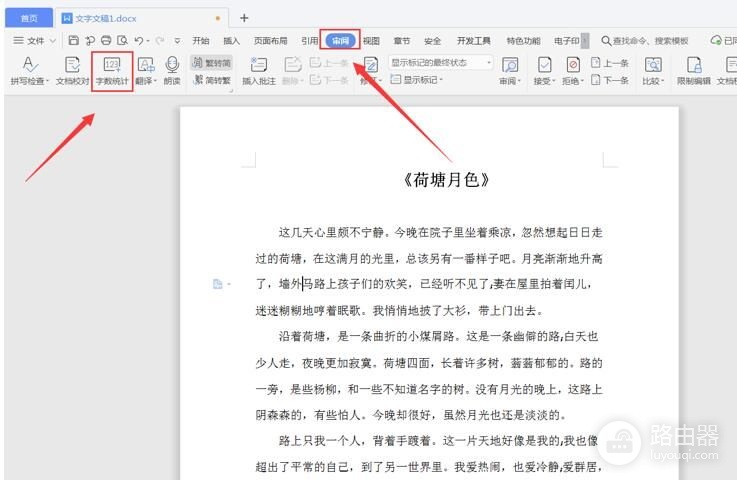
Task: Click the undo arrow
Action: click(138, 41)
